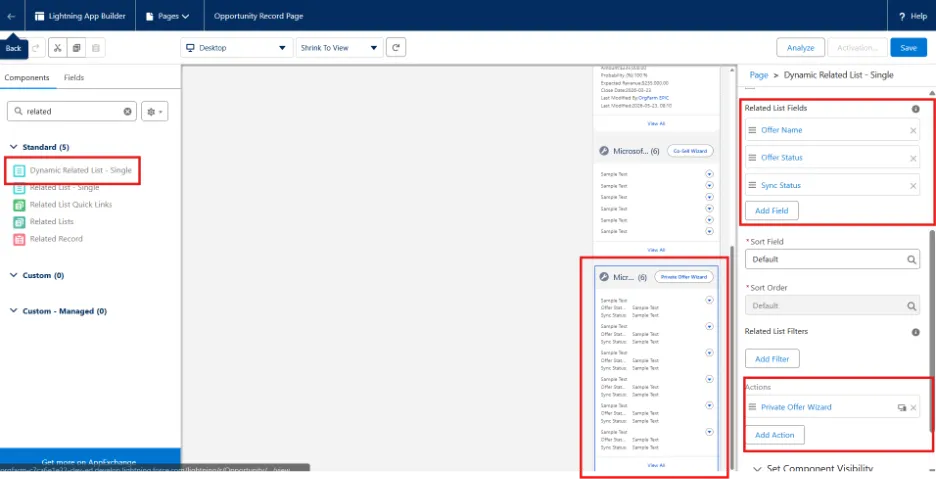The height and width of the screenshot is (480, 936).
Task: Open the component list settings gear
Action: 155,111
